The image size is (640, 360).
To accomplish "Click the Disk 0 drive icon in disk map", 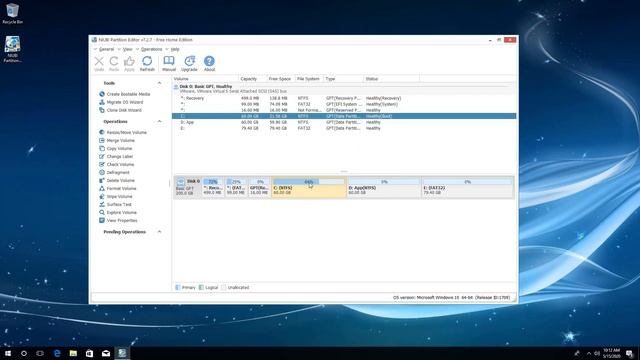I will pyautogui.click(x=181, y=182).
